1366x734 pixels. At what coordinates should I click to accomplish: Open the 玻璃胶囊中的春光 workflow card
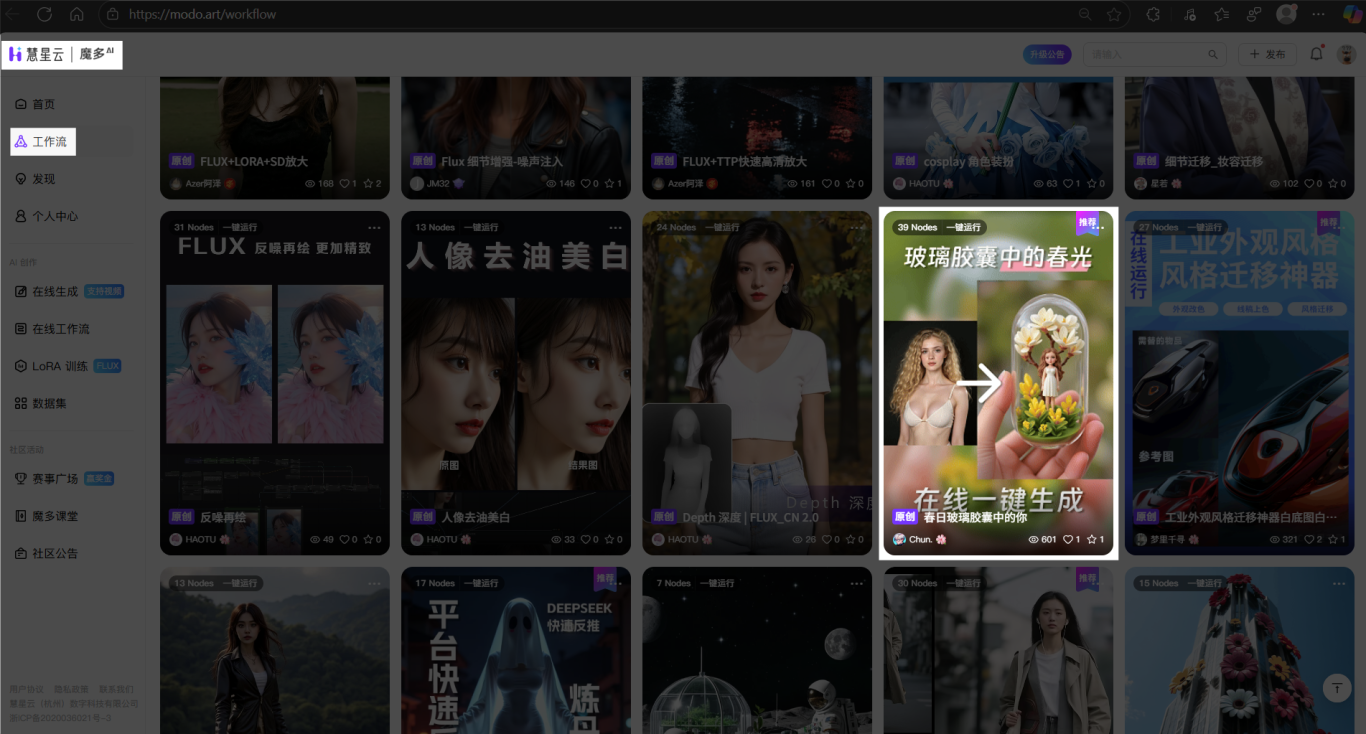click(x=998, y=383)
